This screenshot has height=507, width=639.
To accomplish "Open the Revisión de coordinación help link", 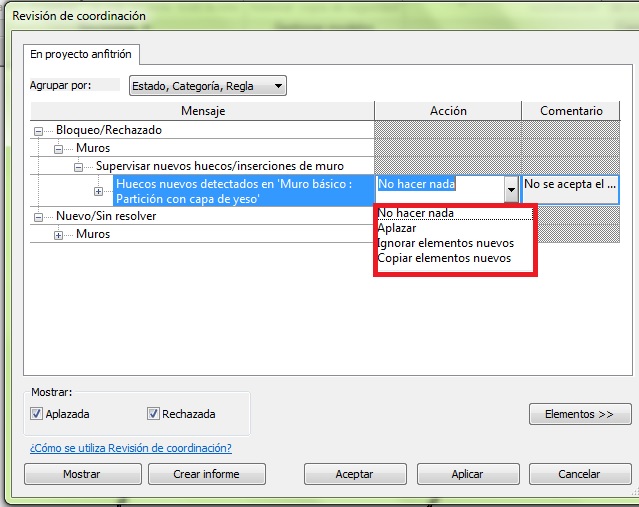I will pos(130,448).
